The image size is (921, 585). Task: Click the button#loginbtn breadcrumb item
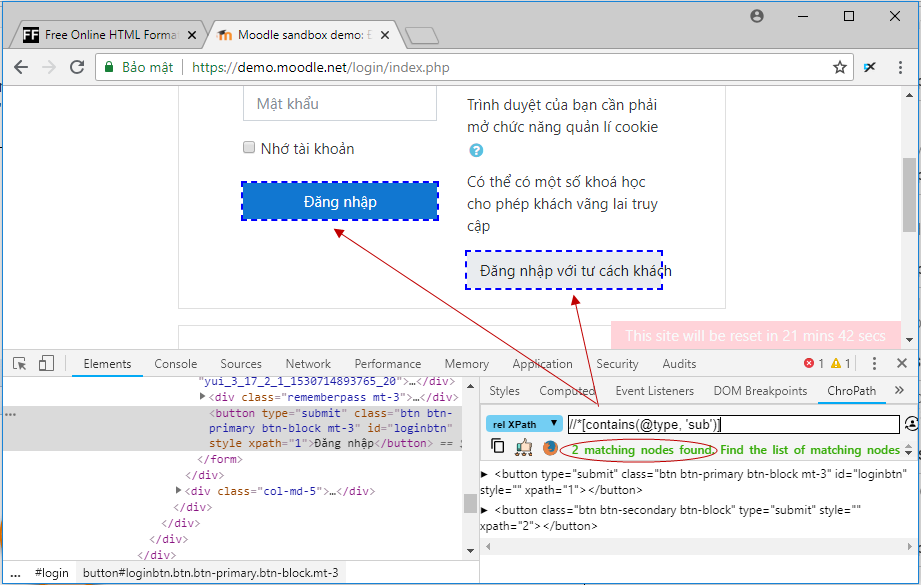tap(210, 573)
